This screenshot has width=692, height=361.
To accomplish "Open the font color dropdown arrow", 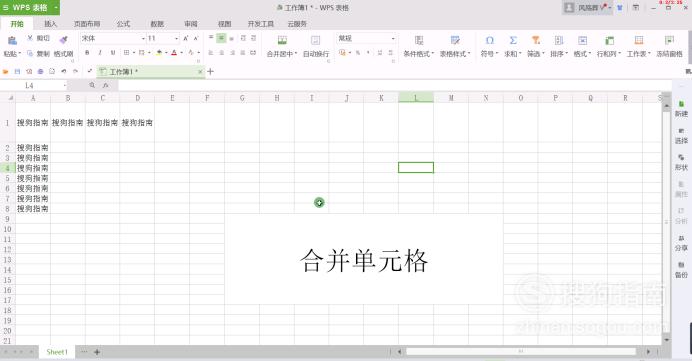I will click(181, 53).
